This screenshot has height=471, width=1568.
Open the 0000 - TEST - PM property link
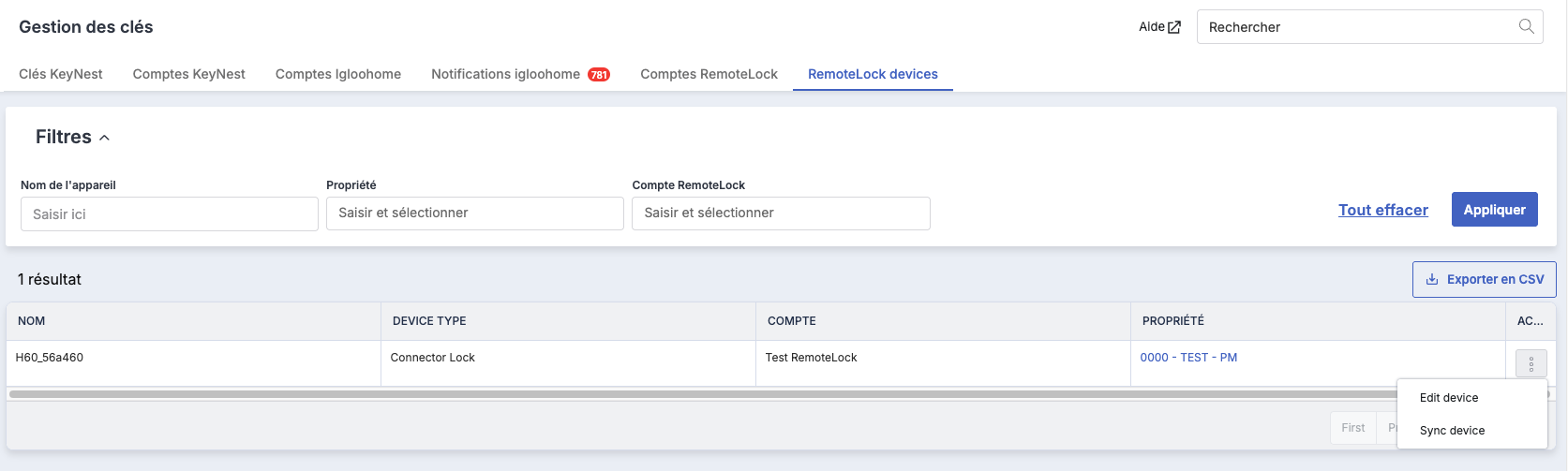click(x=1188, y=358)
